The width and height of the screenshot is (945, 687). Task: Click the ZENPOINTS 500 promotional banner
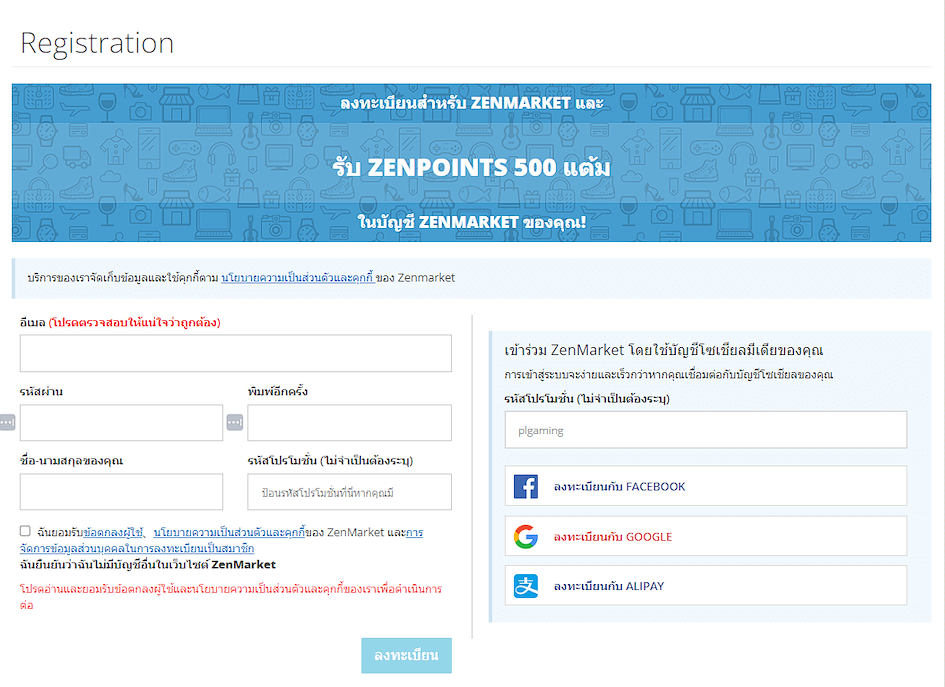471,163
